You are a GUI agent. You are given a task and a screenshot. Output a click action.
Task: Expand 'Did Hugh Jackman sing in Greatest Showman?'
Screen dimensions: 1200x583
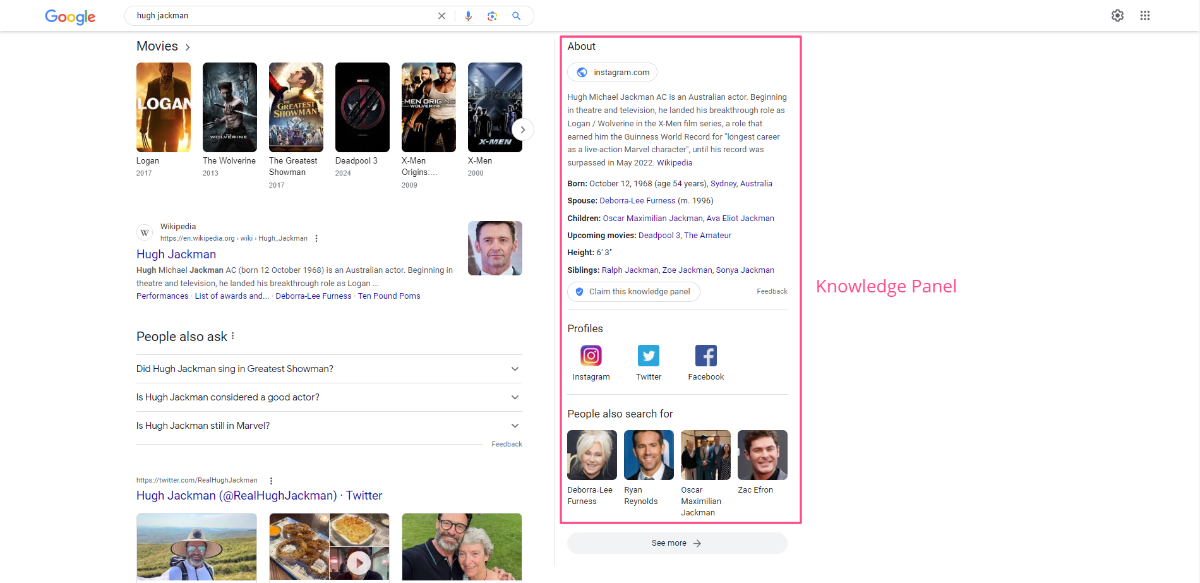coord(329,369)
